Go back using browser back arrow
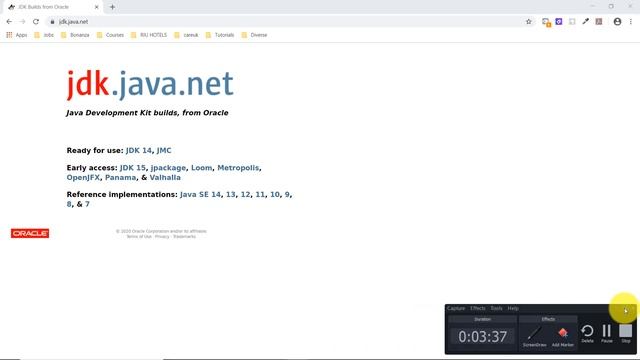This screenshot has width=640, height=360. pos(9,22)
